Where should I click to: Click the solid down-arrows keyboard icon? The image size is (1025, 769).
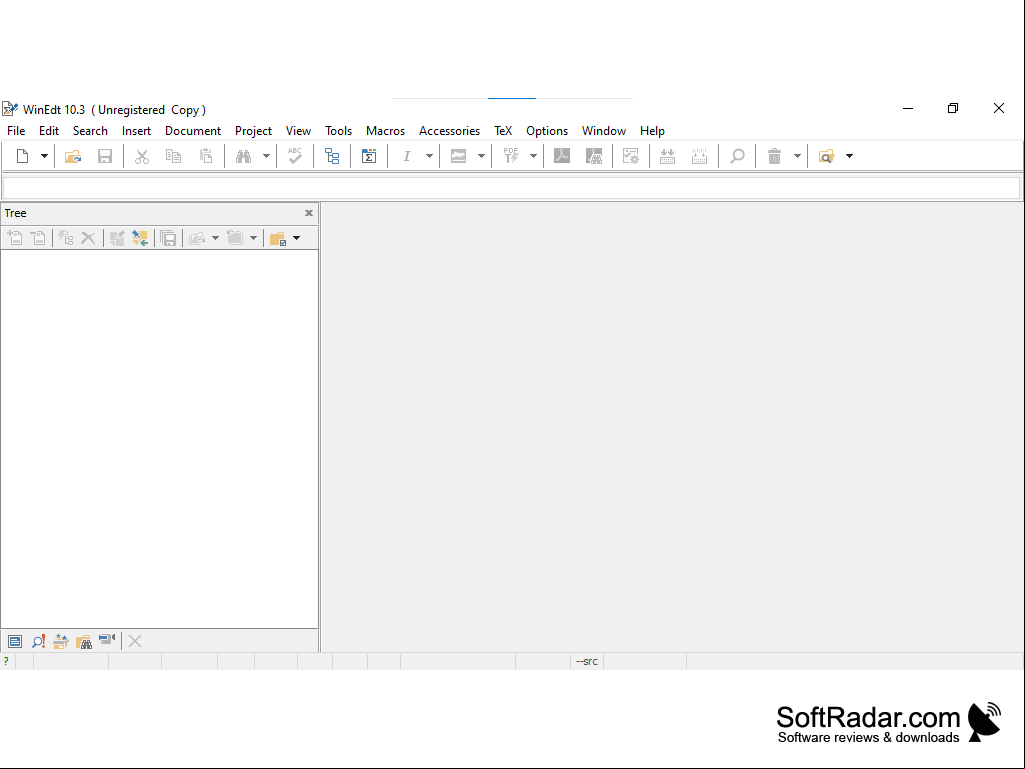pos(667,156)
